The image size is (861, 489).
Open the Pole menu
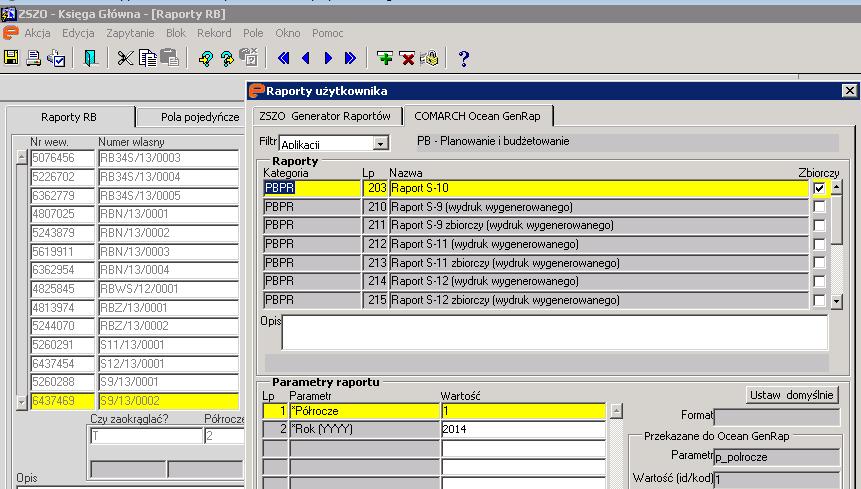(253, 33)
